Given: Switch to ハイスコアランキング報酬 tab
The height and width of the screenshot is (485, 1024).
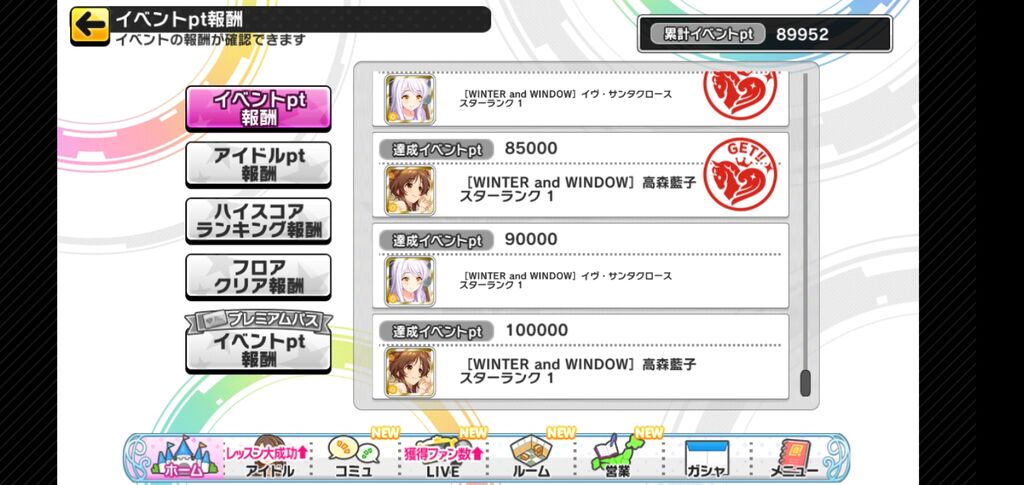Looking at the screenshot, I should coord(258,221).
